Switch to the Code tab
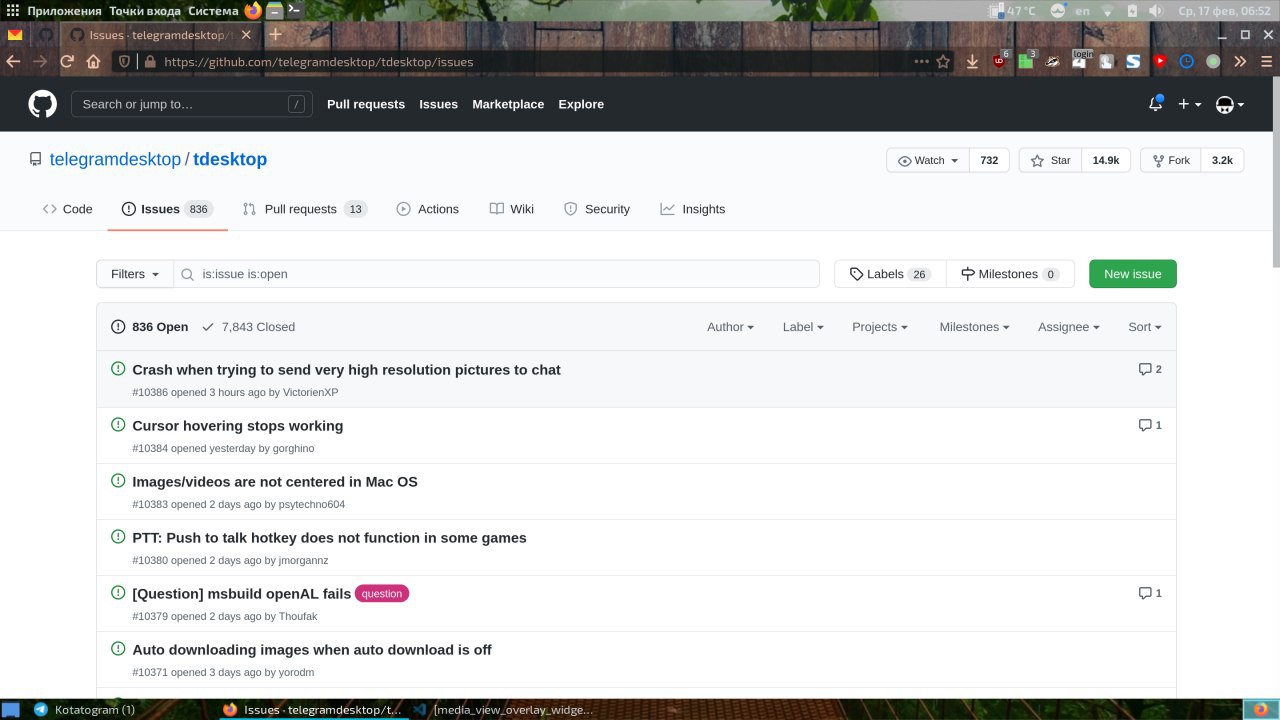Image resolution: width=1280 pixels, height=720 pixels. click(x=67, y=209)
